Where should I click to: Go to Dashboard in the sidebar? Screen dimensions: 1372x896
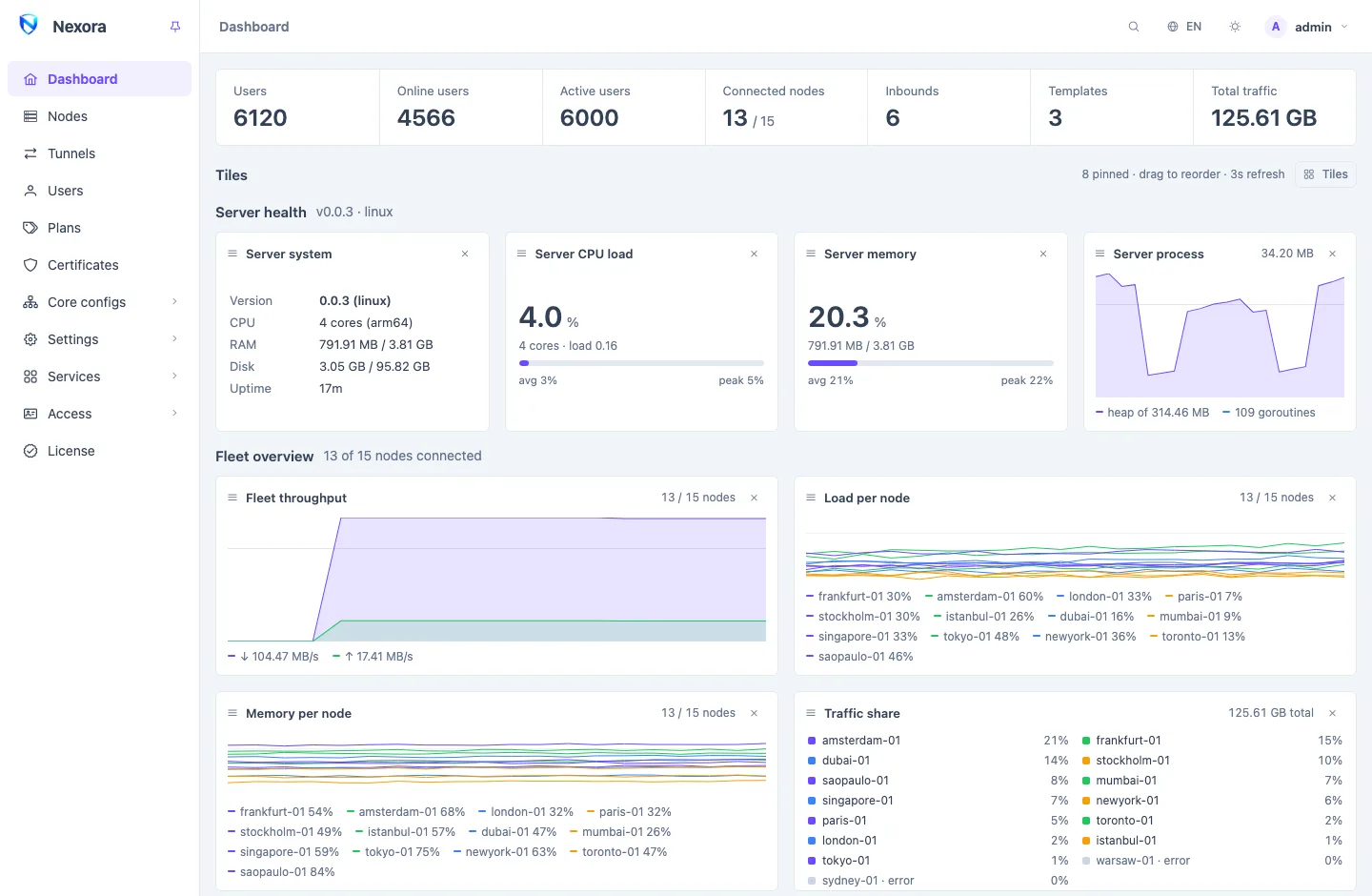click(99, 79)
